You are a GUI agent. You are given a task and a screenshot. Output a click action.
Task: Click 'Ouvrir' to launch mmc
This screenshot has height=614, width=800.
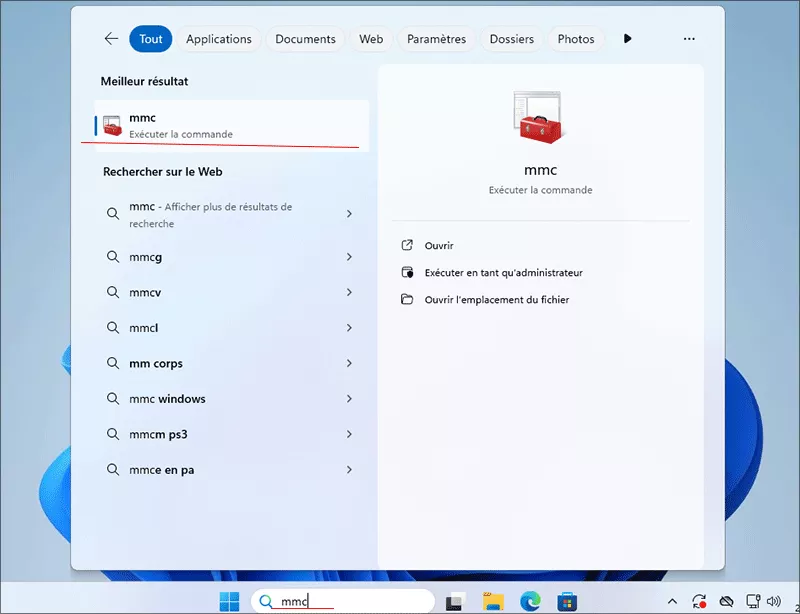pos(439,245)
